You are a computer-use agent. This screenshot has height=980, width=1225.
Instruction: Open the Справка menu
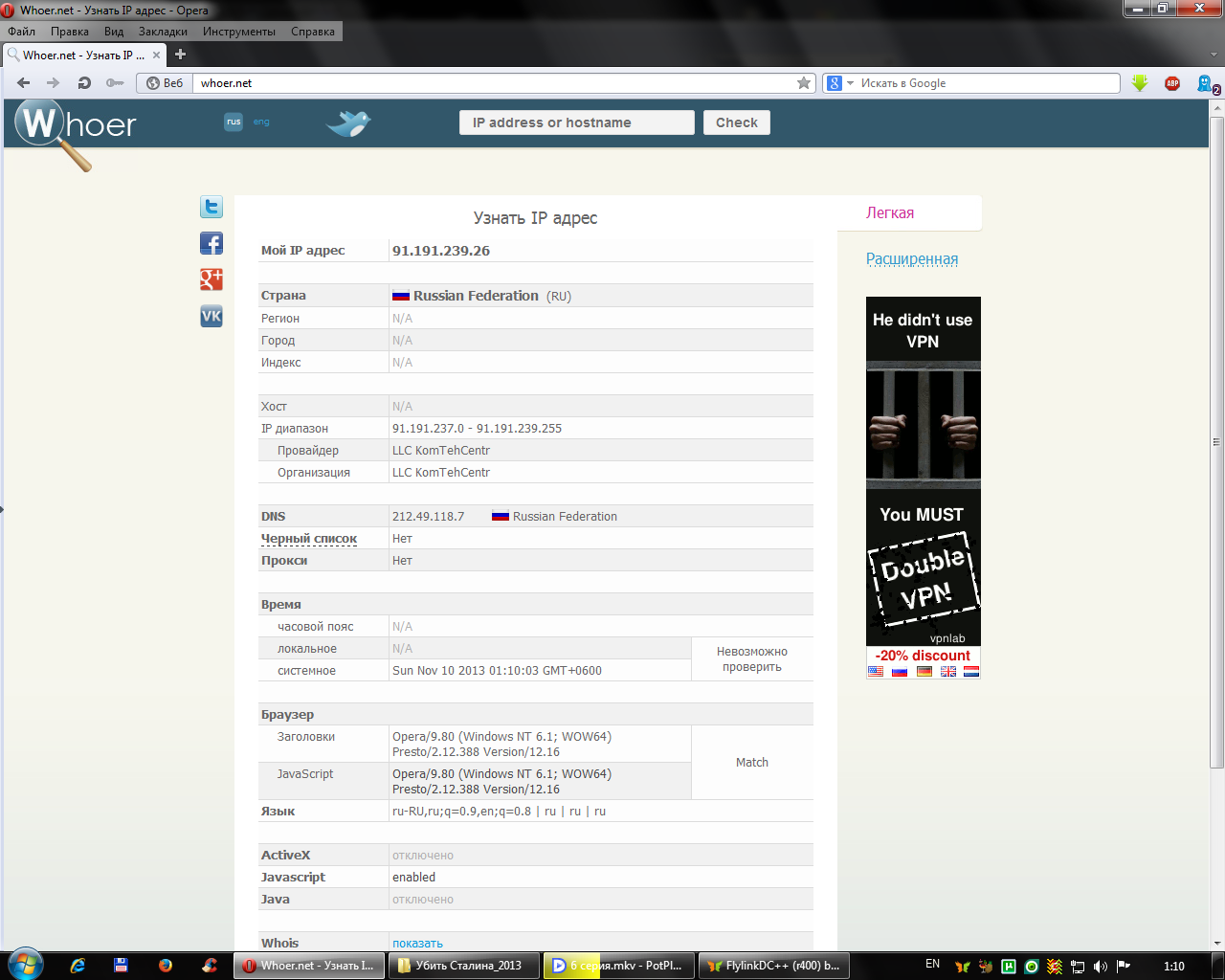pos(313,32)
